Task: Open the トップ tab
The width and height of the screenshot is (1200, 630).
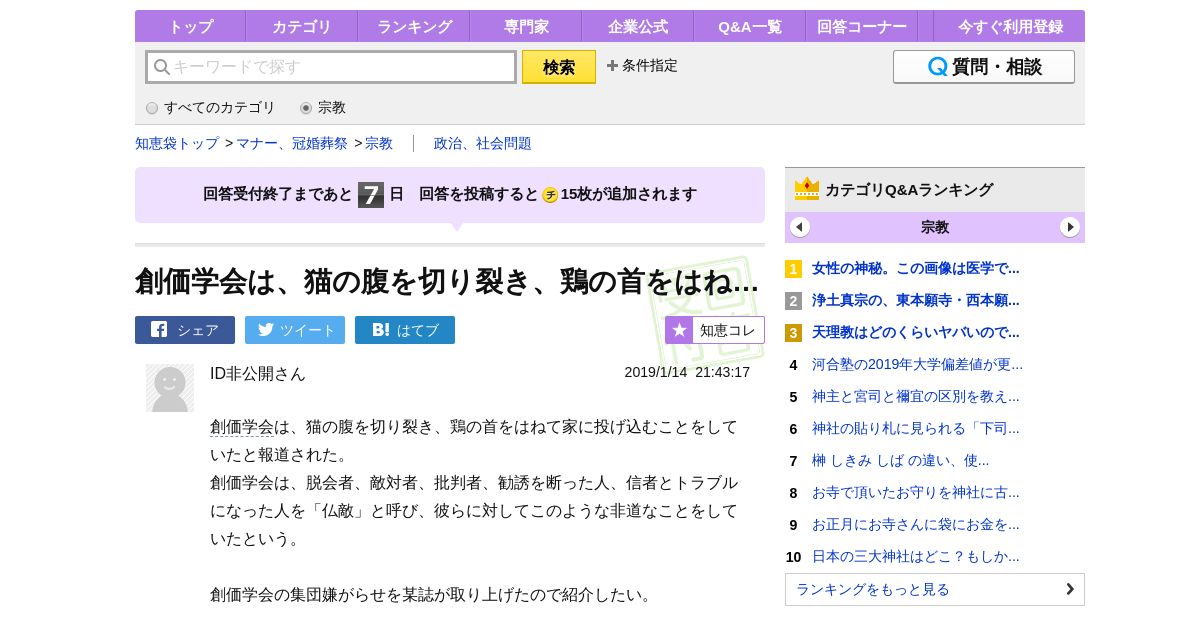Action: coord(190,26)
